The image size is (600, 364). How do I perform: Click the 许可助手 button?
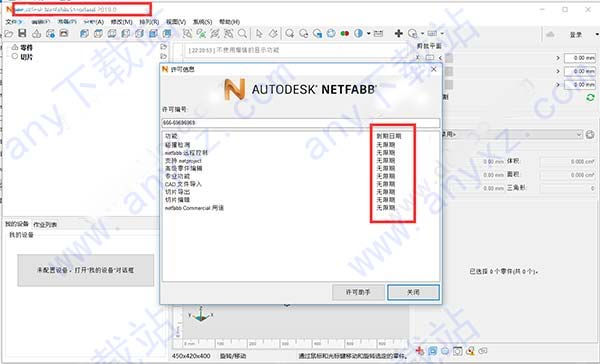[x=358, y=292]
